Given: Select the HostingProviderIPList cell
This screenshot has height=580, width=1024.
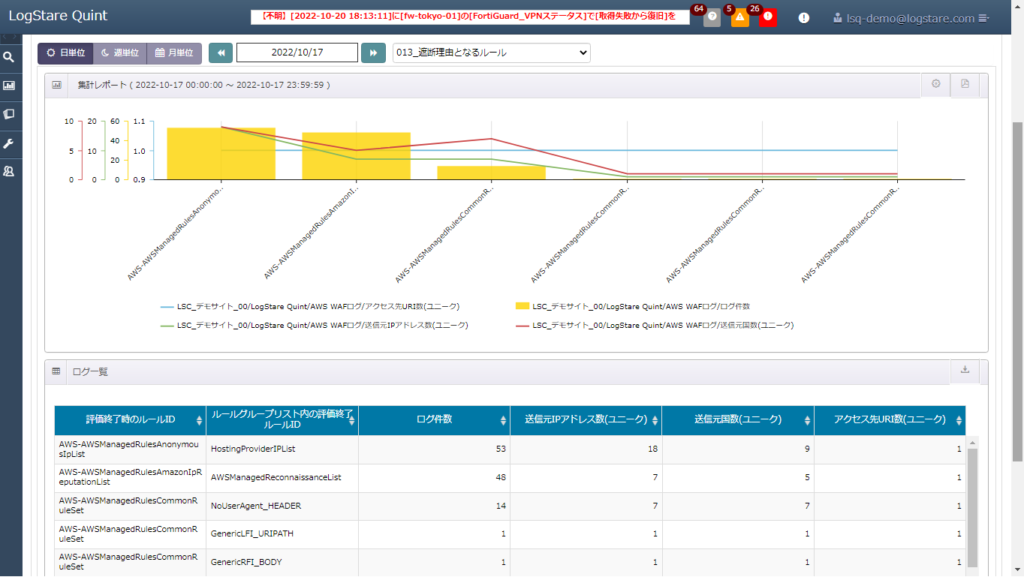Looking at the screenshot, I should tap(282, 449).
